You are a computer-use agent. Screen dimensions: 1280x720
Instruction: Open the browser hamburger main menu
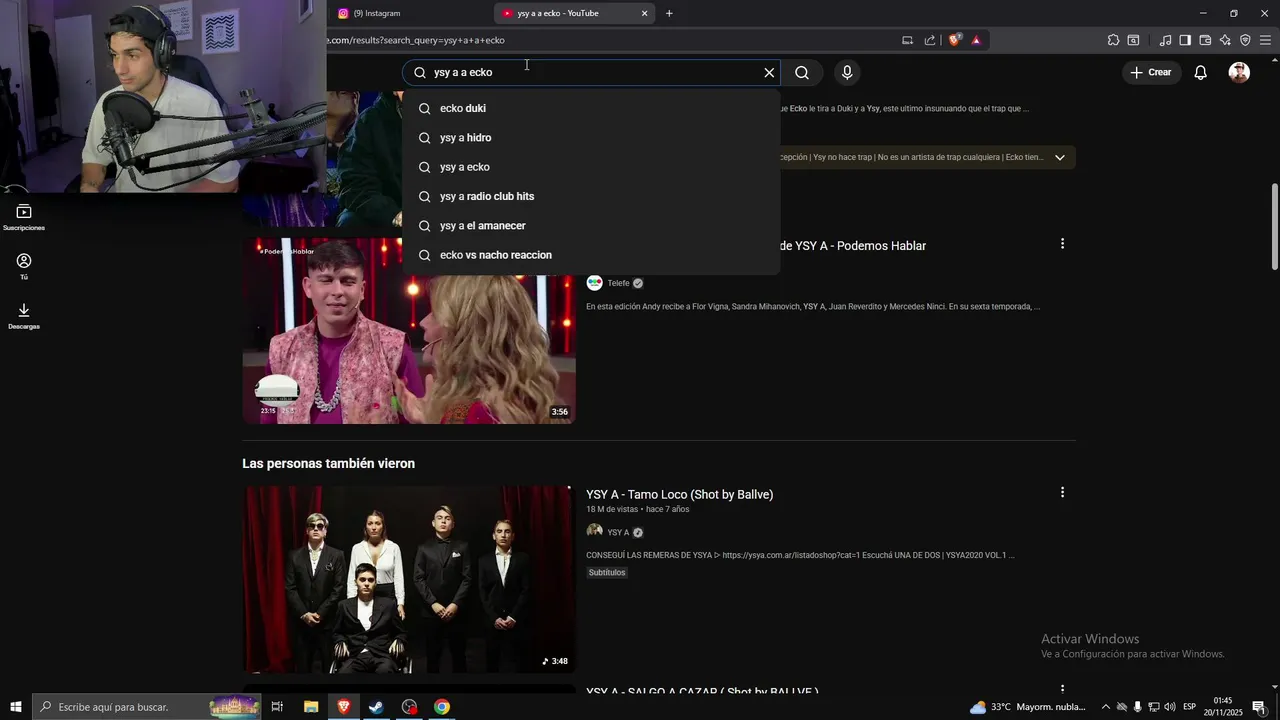point(1265,40)
